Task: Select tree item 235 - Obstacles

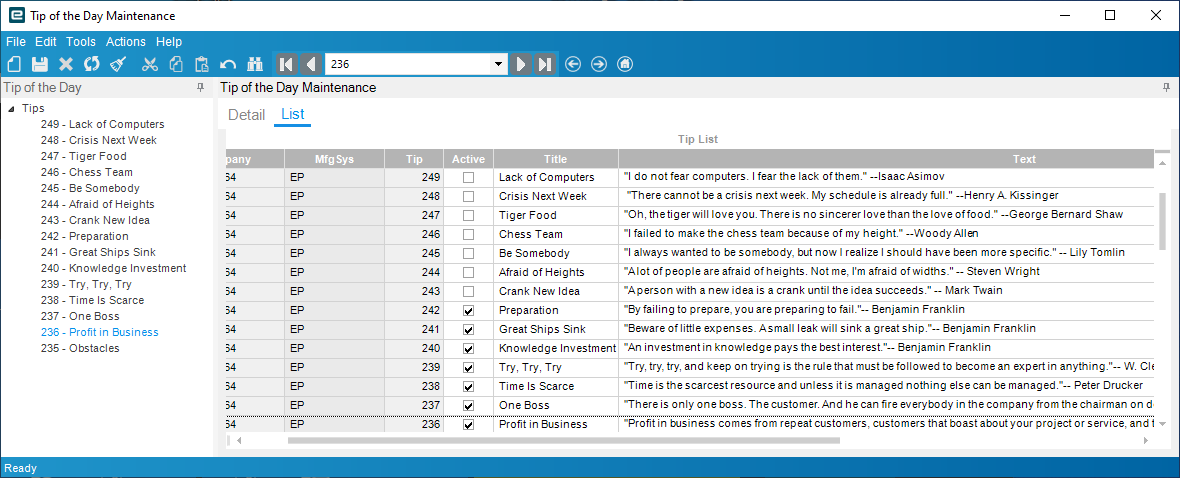Action: tap(80, 348)
